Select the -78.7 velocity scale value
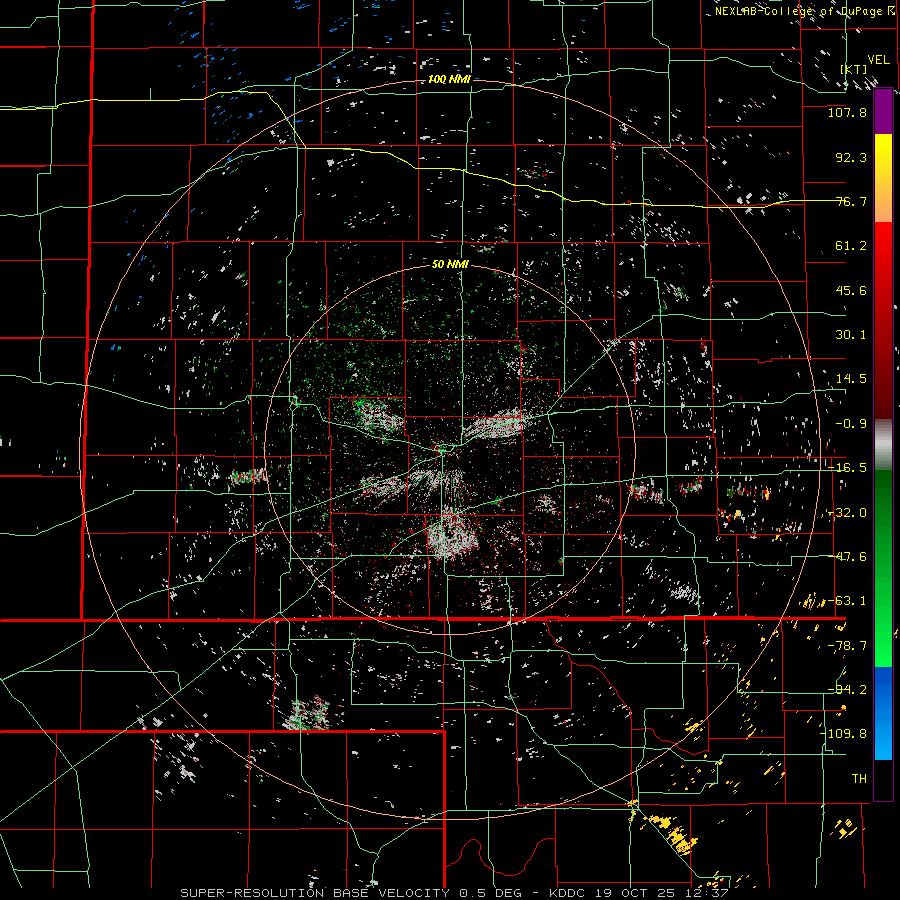This screenshot has height=900, width=900. pos(847,646)
